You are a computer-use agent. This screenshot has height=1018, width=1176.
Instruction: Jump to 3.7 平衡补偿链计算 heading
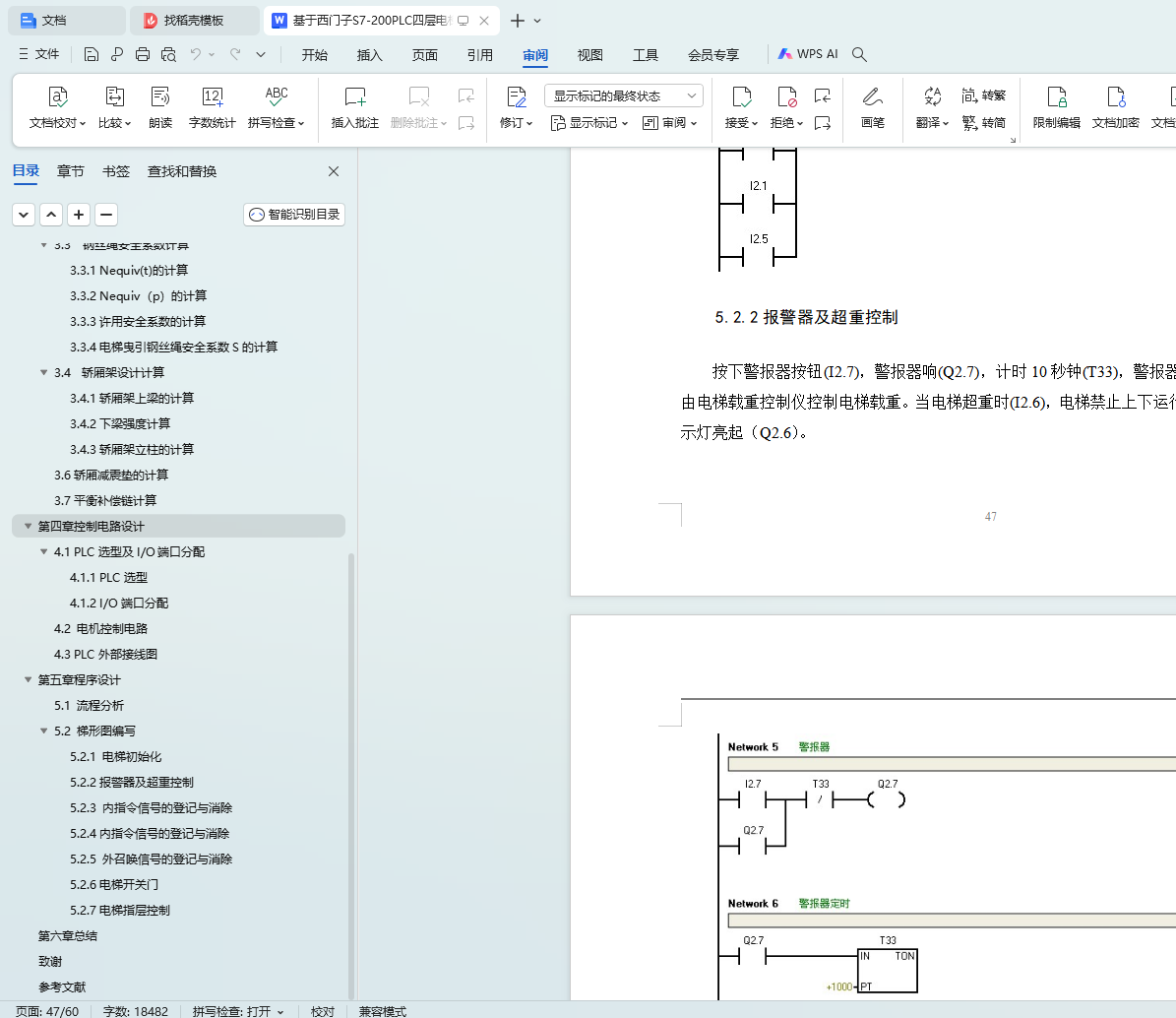pyautogui.click(x=105, y=500)
